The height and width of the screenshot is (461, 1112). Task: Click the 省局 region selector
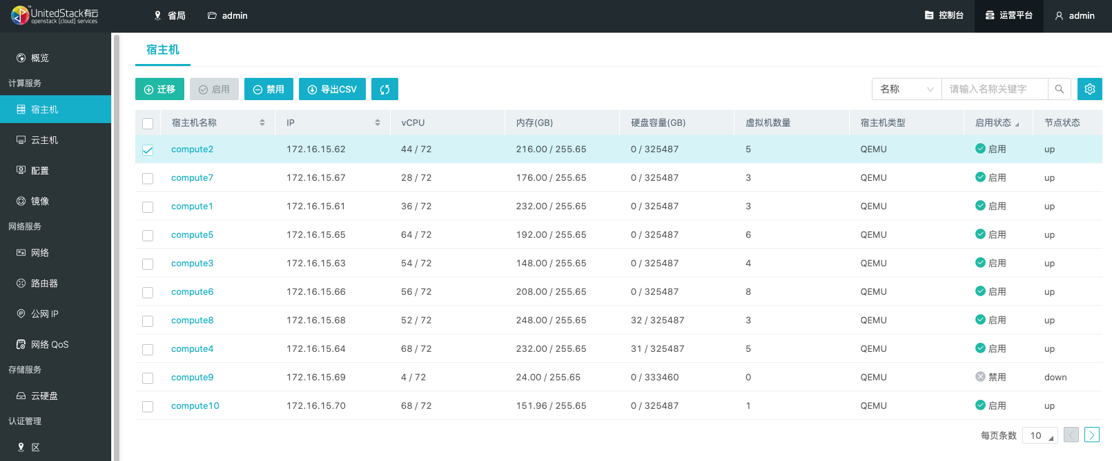coord(170,16)
